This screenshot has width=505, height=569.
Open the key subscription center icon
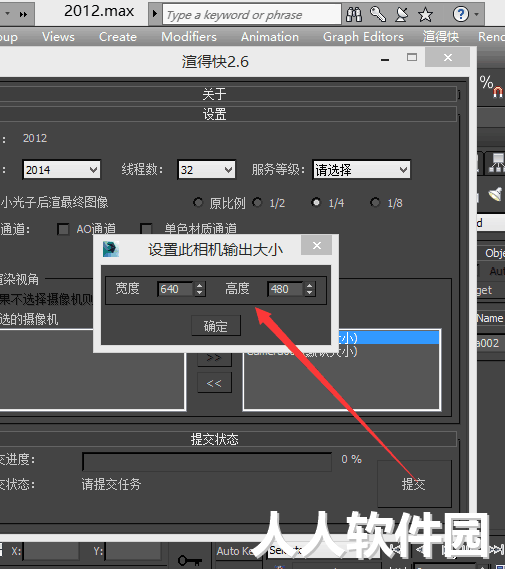(378, 15)
